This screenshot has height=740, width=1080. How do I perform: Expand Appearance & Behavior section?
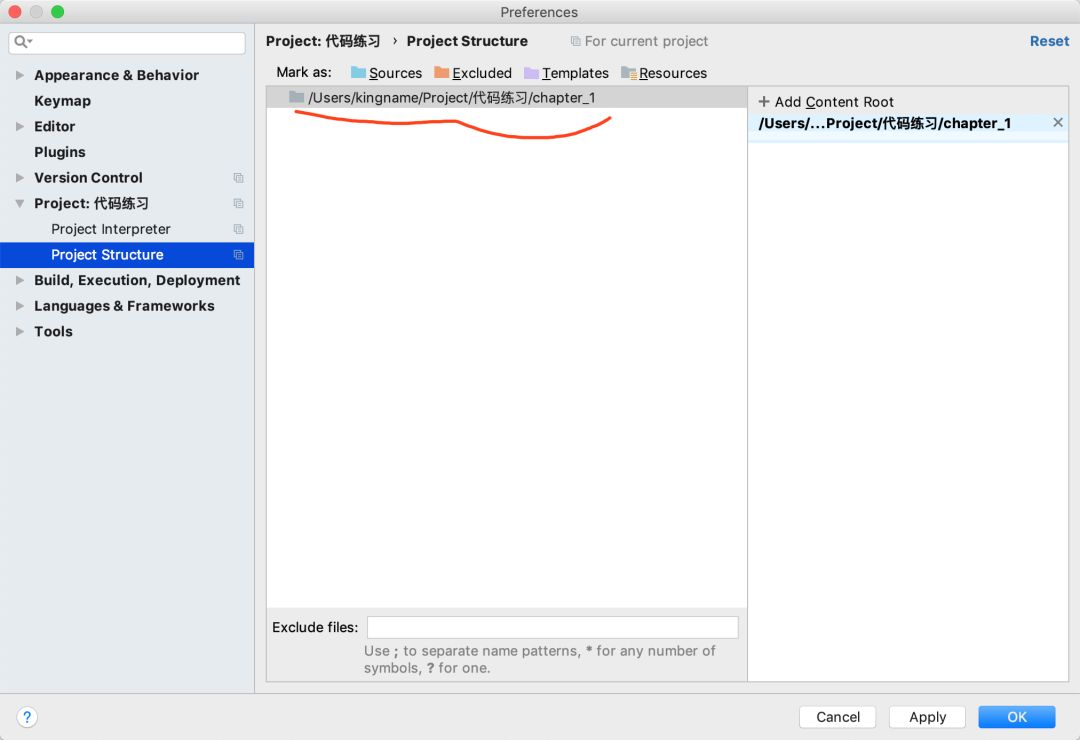pyautogui.click(x=20, y=75)
